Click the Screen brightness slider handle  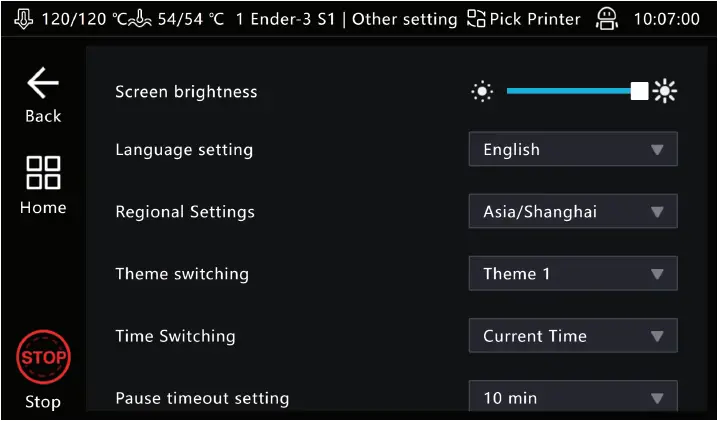pos(639,92)
